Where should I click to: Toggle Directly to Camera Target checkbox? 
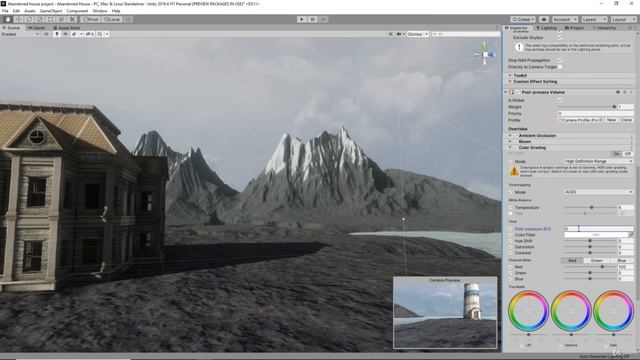point(560,67)
